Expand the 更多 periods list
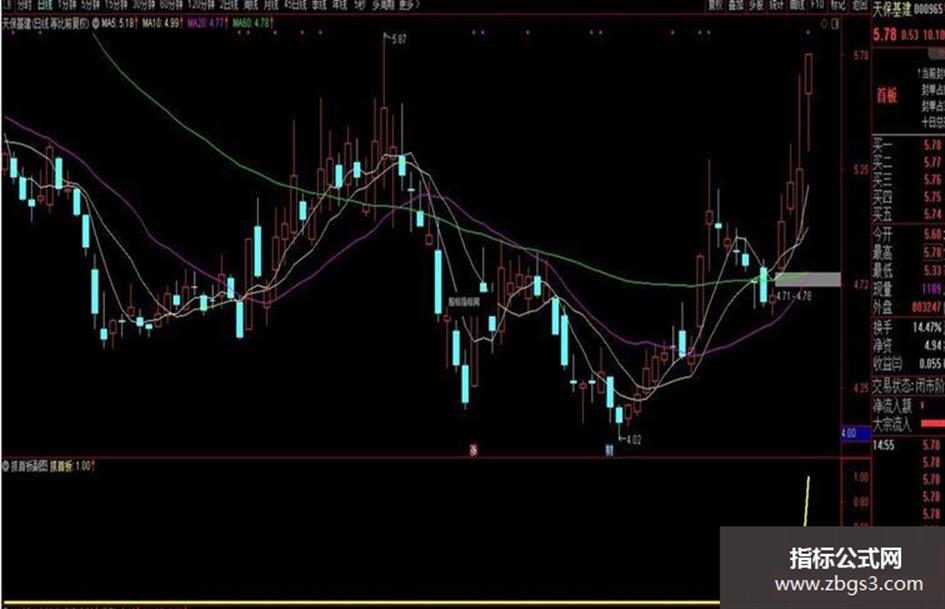This screenshot has width=945, height=609. [x=409, y=5]
